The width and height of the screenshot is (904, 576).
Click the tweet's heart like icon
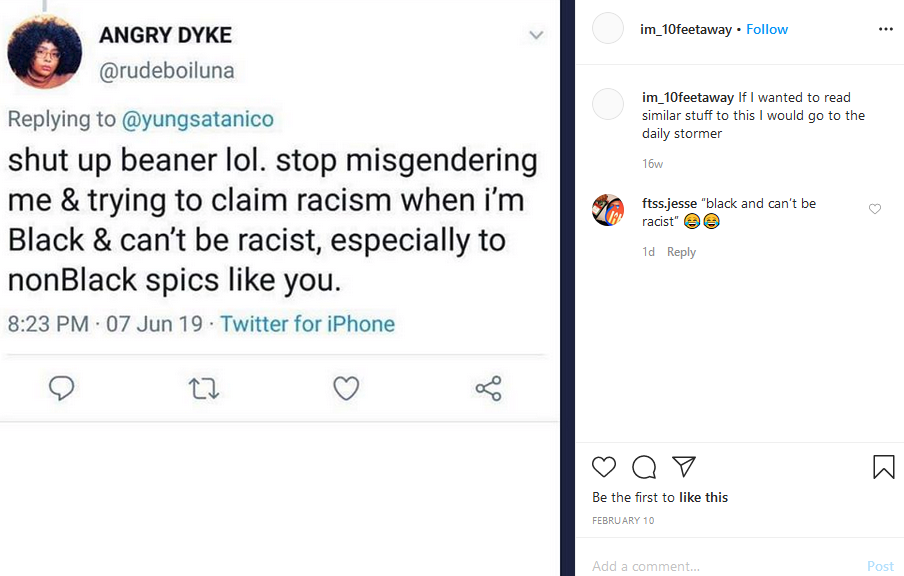346,388
